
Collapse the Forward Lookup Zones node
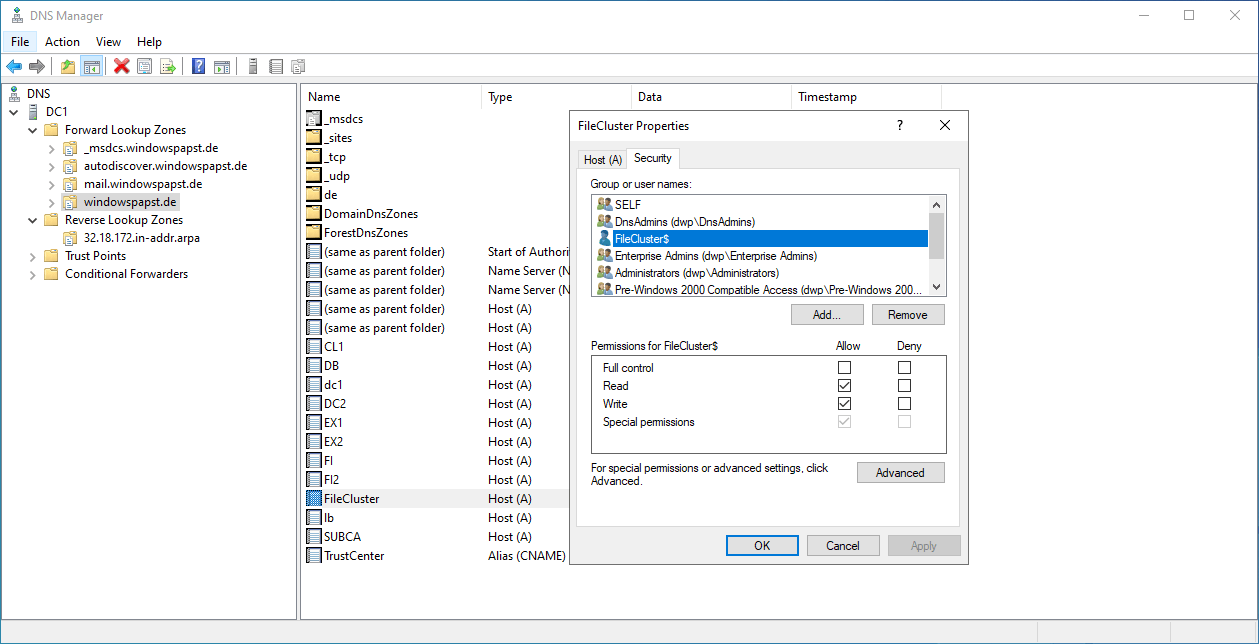pos(32,130)
